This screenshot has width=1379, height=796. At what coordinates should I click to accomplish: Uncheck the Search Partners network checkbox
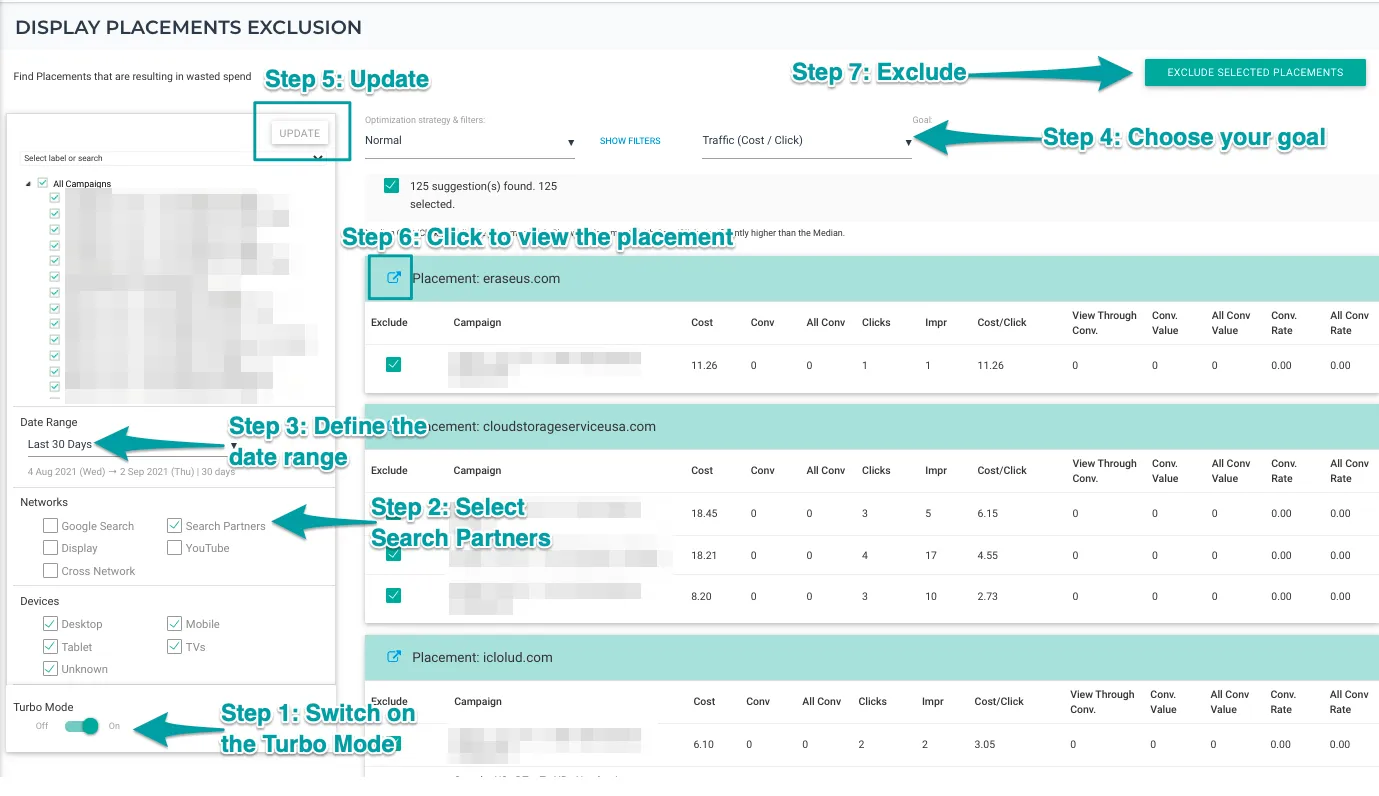coord(175,526)
